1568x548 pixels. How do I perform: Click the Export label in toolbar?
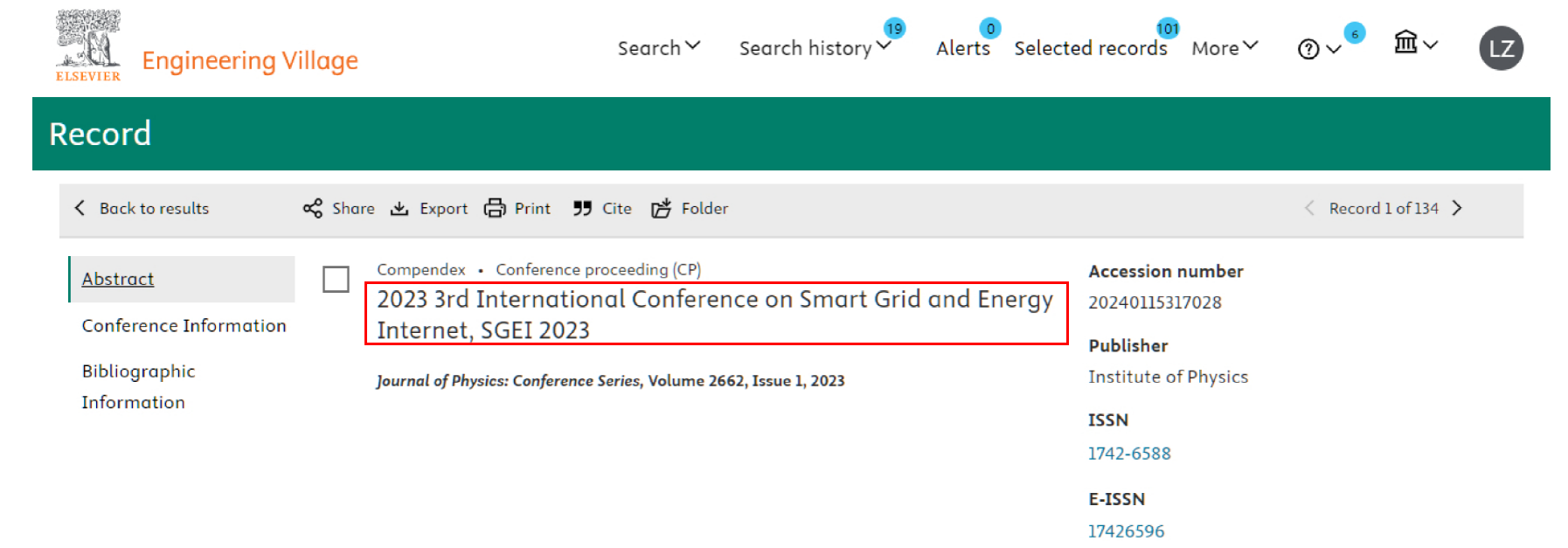click(x=443, y=208)
